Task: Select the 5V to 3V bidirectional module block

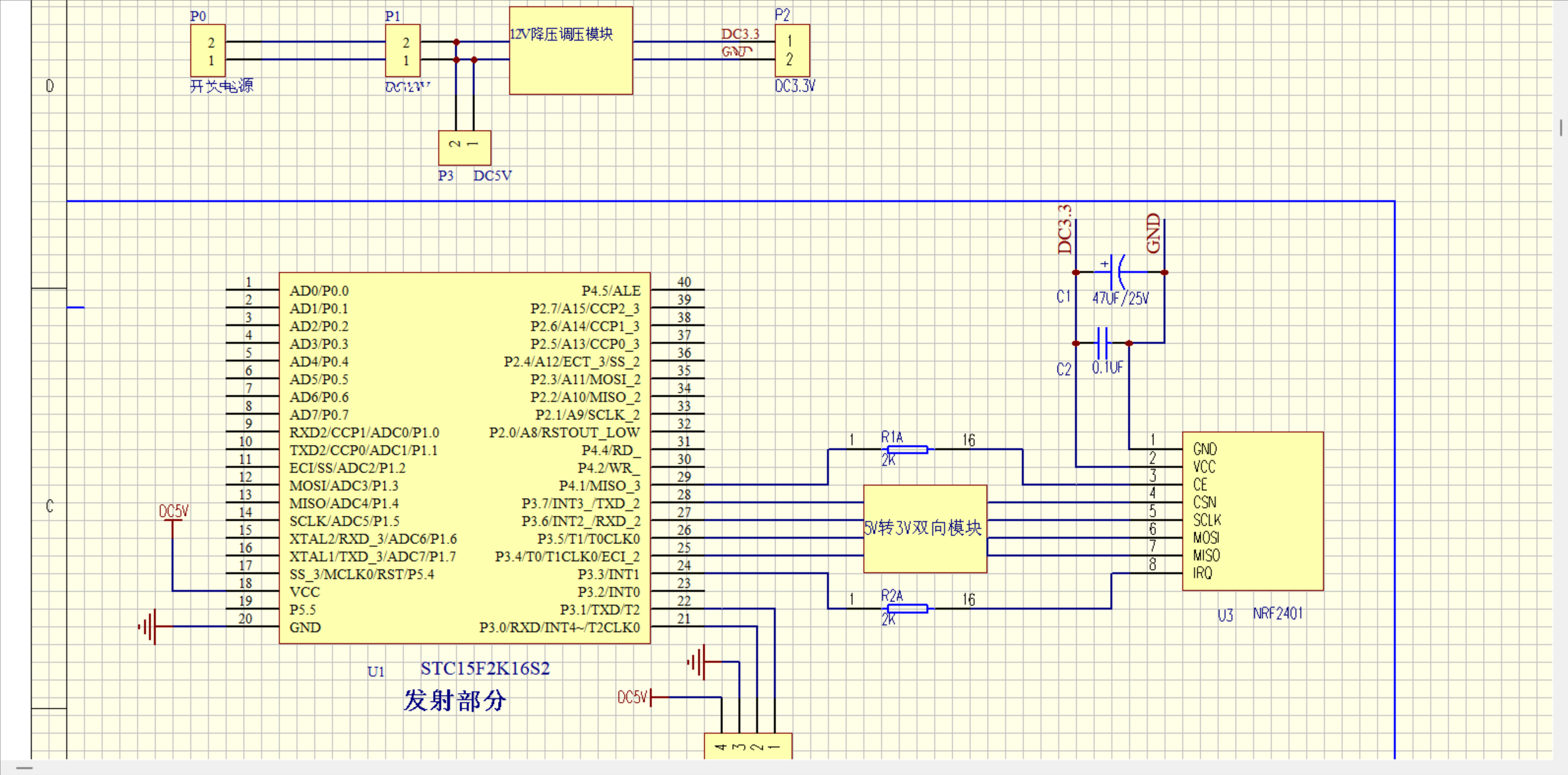Action: point(925,529)
